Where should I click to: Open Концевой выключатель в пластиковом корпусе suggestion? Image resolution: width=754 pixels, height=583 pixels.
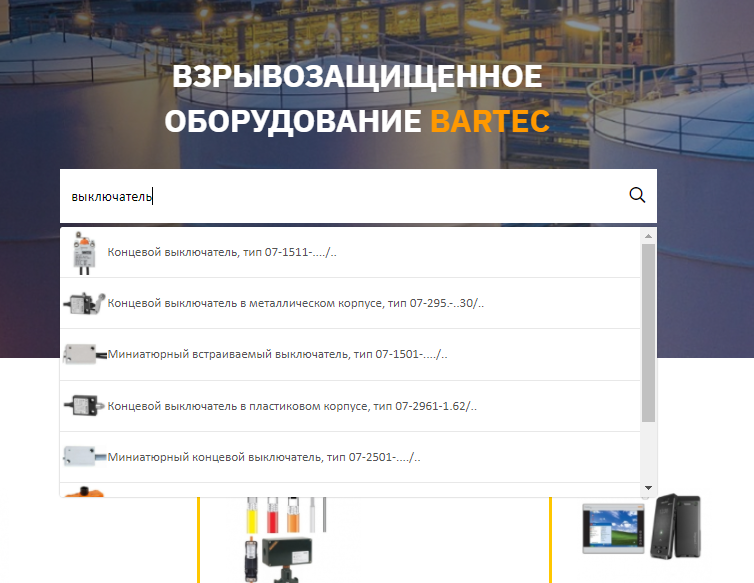pyautogui.click(x=350, y=406)
